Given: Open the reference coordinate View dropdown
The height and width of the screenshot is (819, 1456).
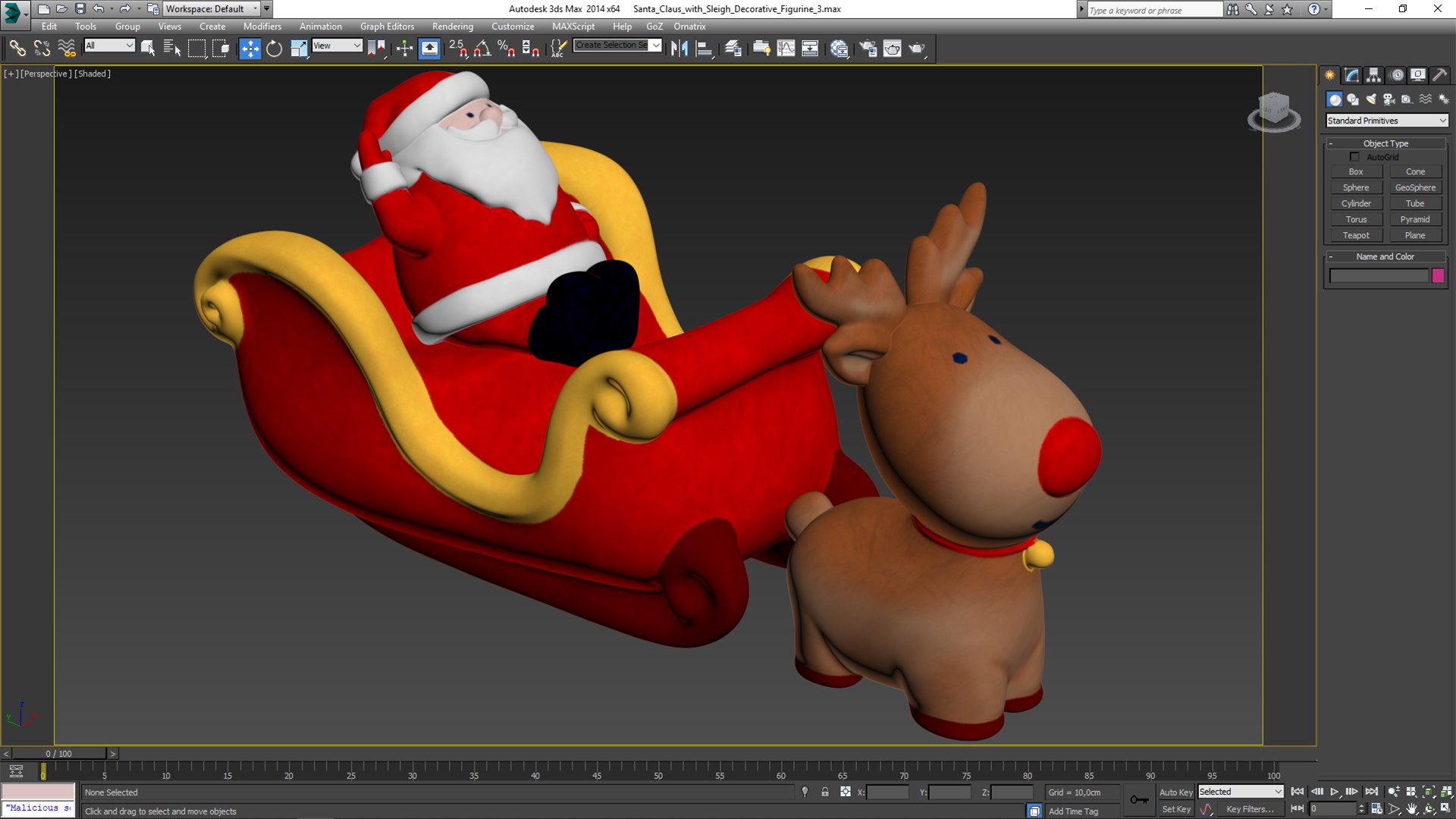Looking at the screenshot, I should tap(337, 45).
